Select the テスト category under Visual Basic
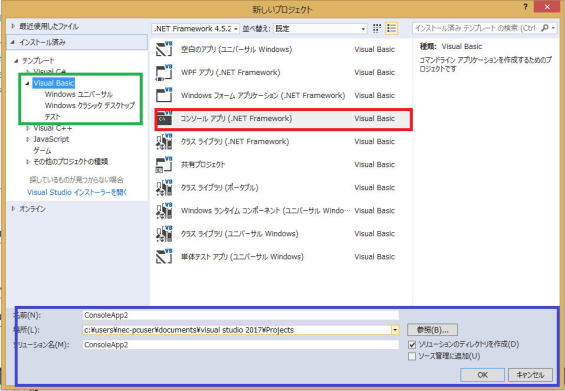The height and width of the screenshot is (391, 565). click(52, 117)
